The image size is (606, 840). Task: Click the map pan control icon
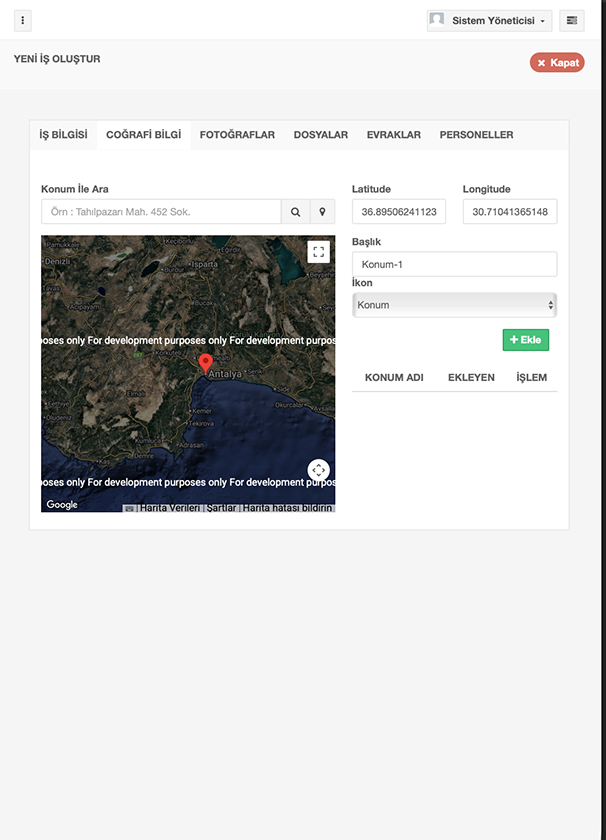[318, 470]
